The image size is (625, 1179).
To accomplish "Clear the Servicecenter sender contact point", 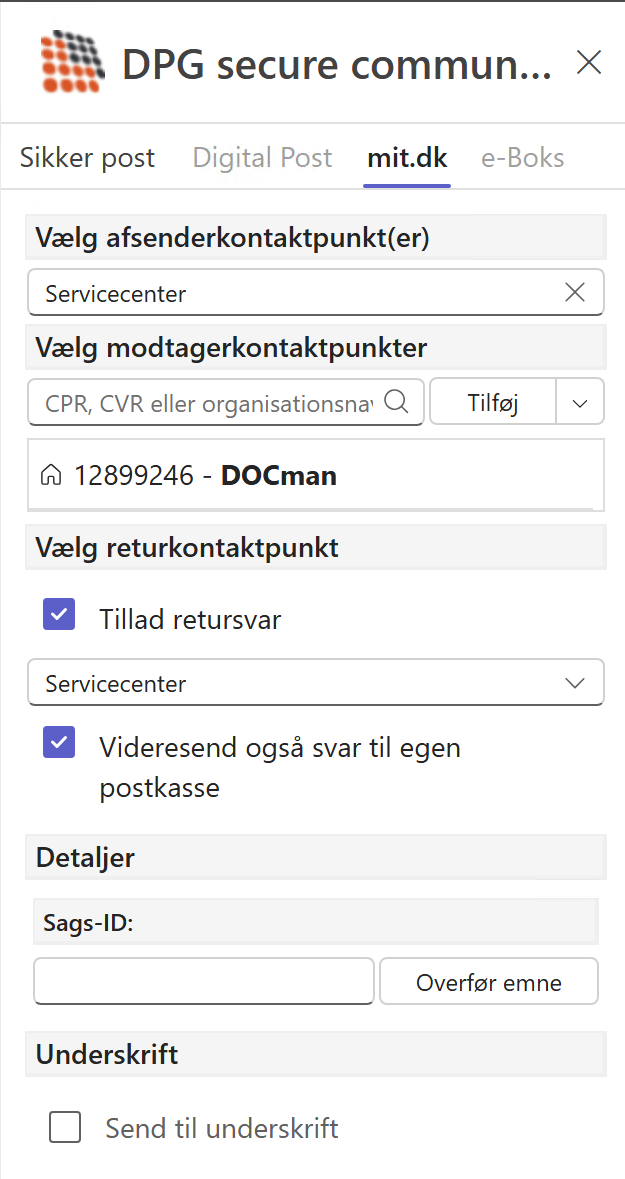I will tap(575, 293).
